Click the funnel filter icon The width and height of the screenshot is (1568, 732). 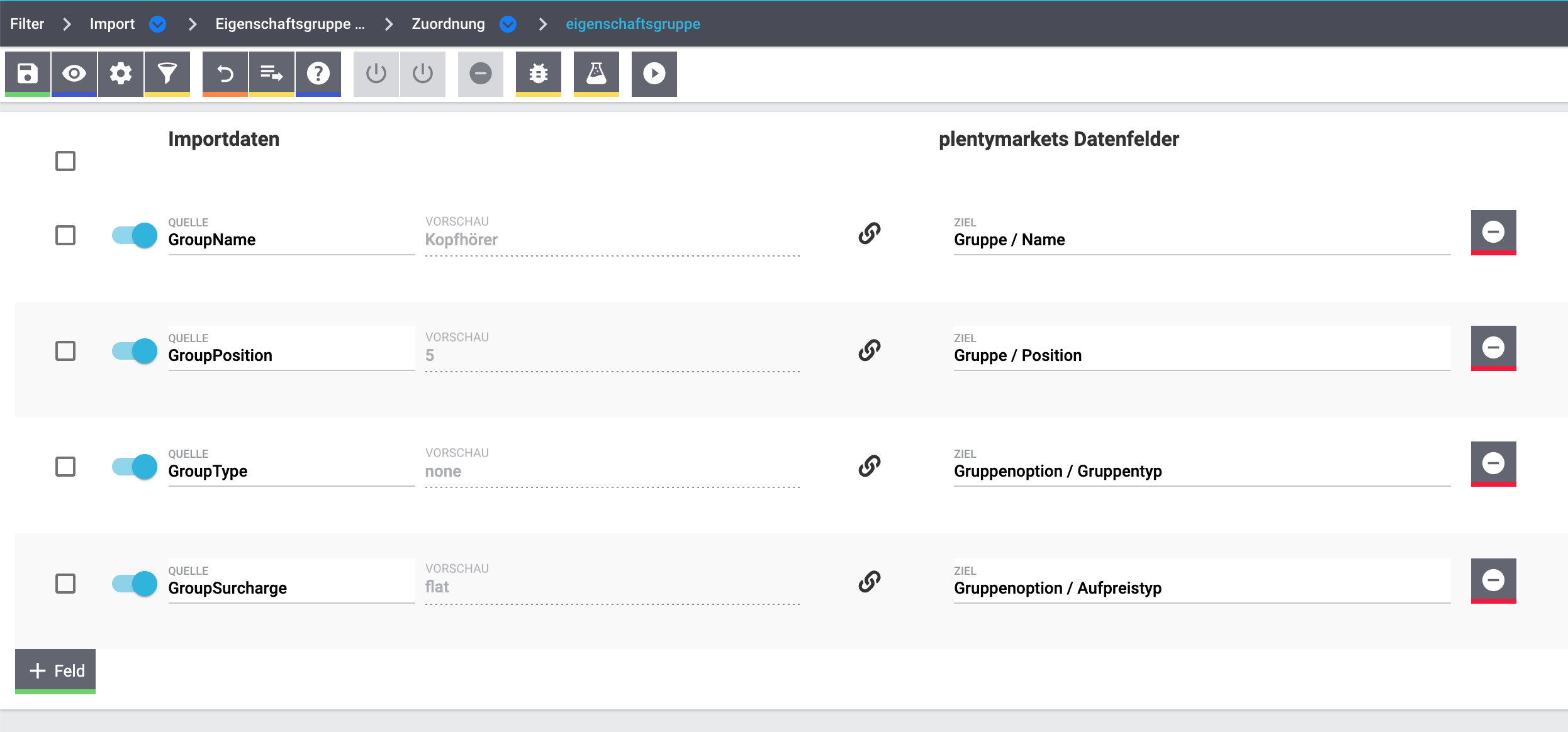tap(167, 74)
